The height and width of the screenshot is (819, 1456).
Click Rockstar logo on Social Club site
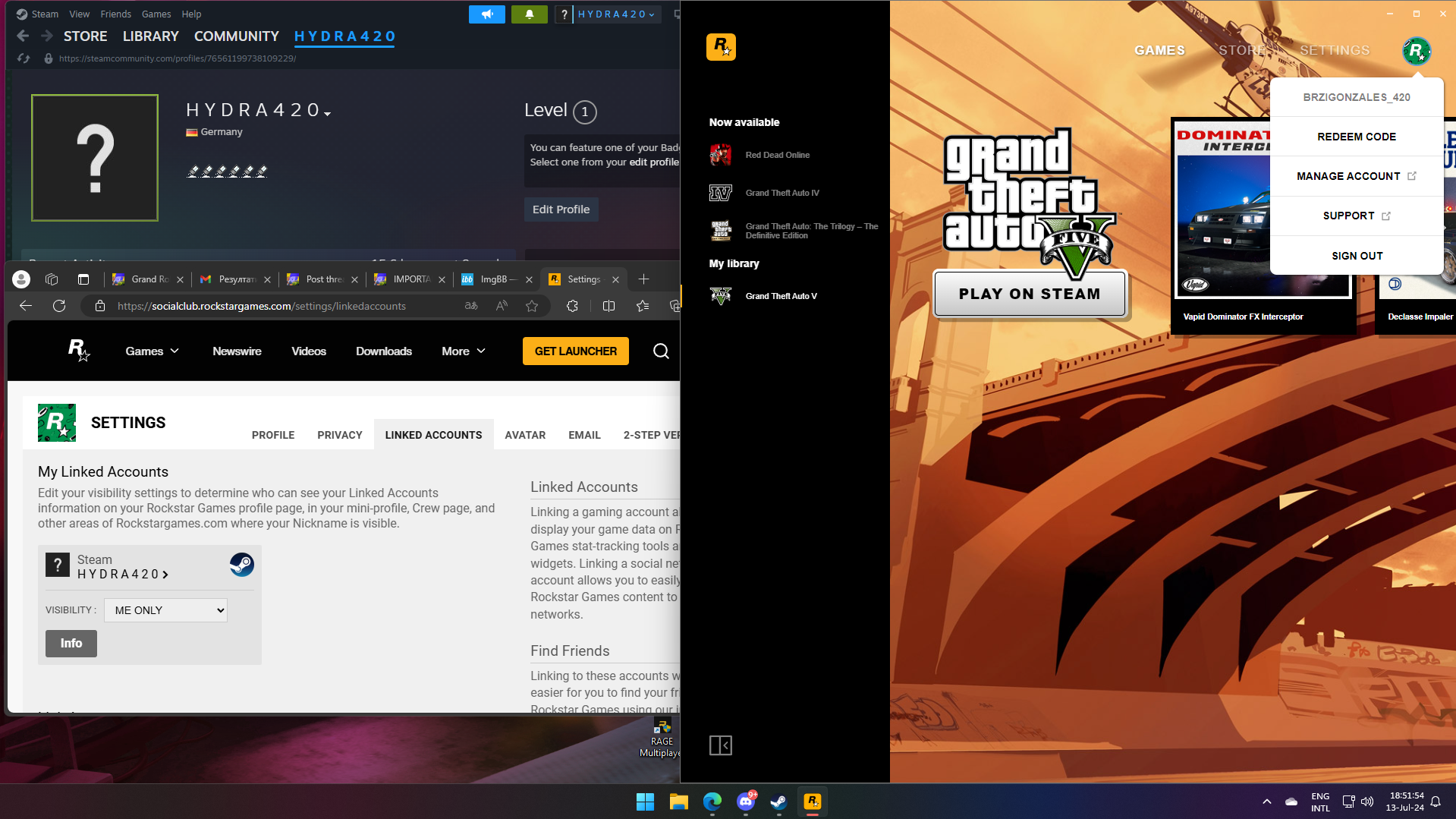tap(79, 351)
